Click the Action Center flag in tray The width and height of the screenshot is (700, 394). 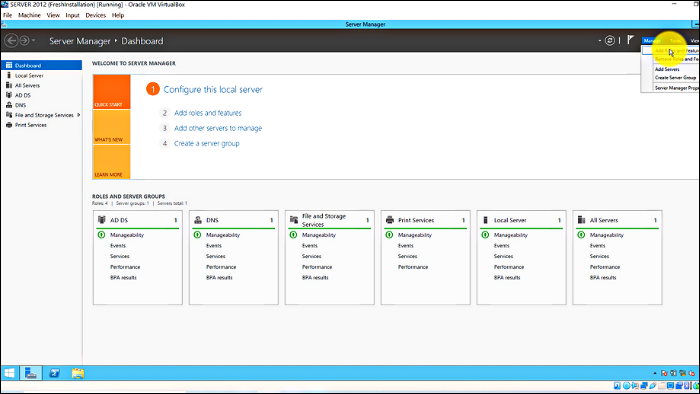[664, 373]
